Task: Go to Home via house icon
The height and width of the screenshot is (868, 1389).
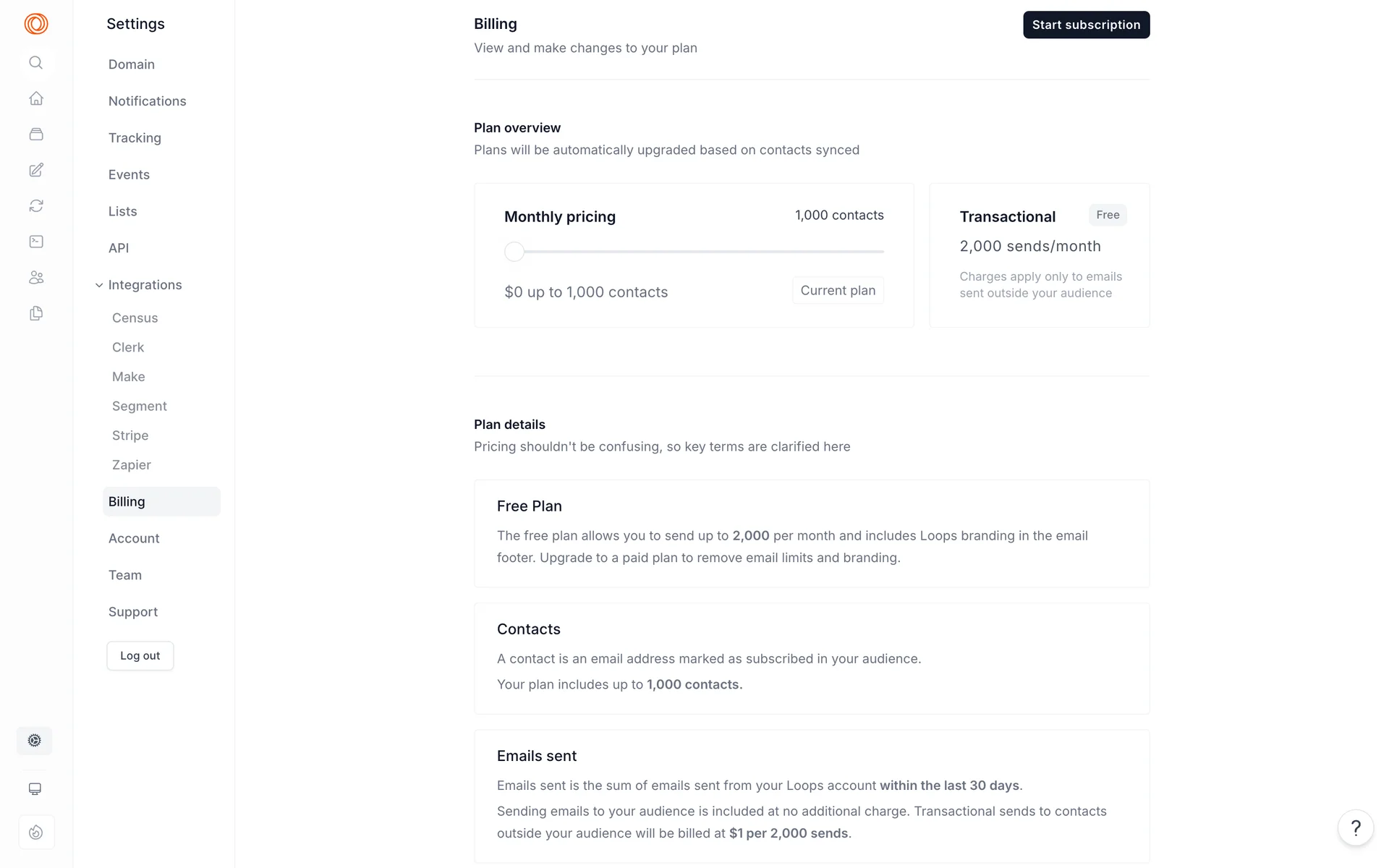Action: point(36,98)
